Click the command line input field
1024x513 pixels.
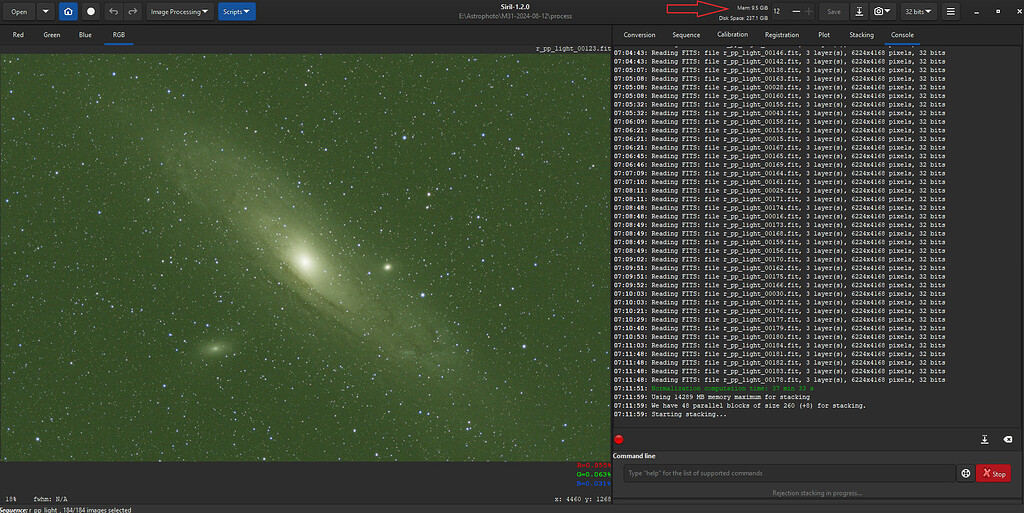[x=788, y=473]
